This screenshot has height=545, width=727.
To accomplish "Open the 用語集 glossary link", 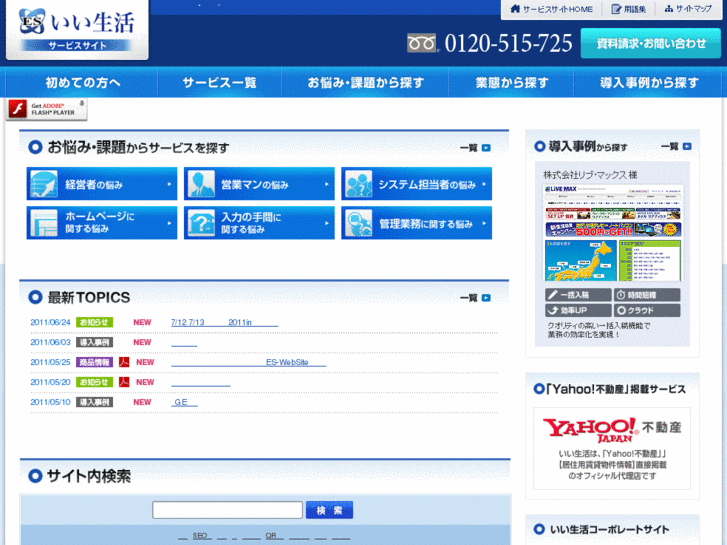I will (x=628, y=9).
